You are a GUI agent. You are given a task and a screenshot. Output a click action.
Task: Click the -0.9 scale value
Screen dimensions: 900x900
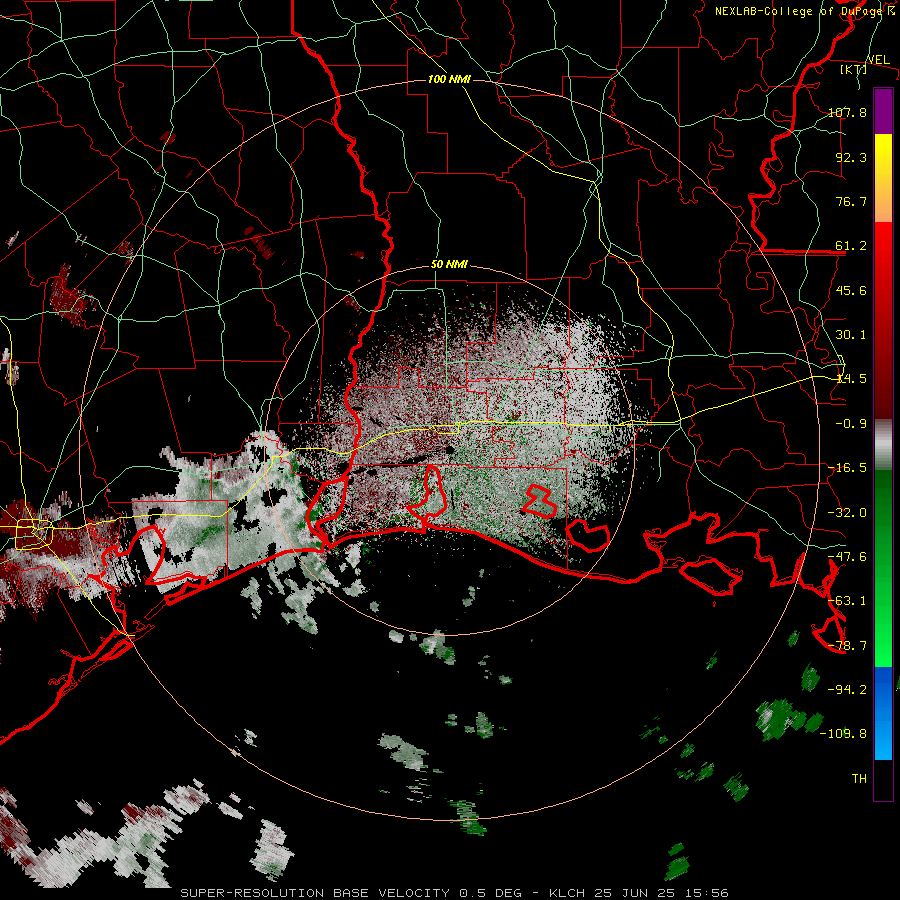coord(851,424)
